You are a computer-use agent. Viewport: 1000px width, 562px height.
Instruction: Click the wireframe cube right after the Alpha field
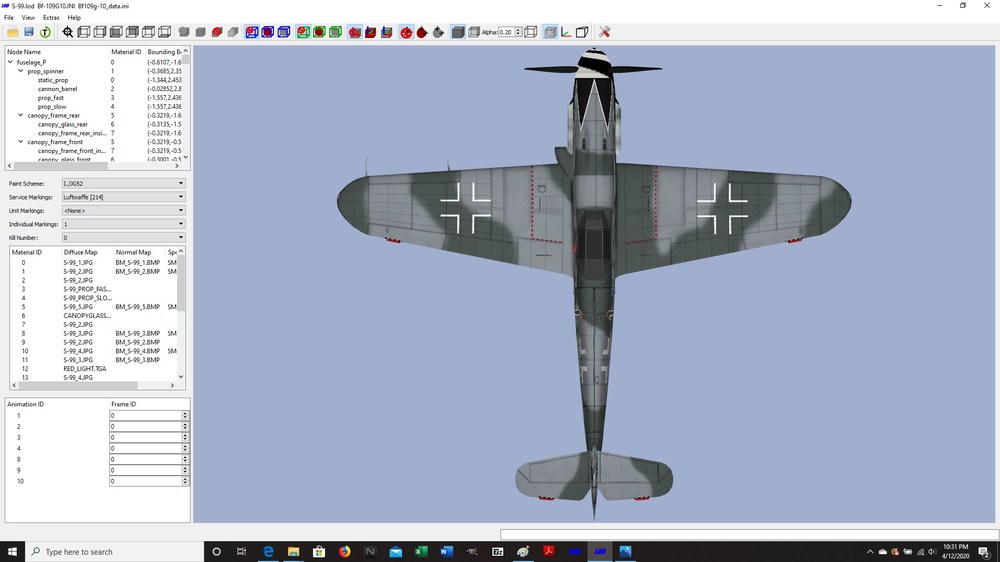tap(531, 32)
